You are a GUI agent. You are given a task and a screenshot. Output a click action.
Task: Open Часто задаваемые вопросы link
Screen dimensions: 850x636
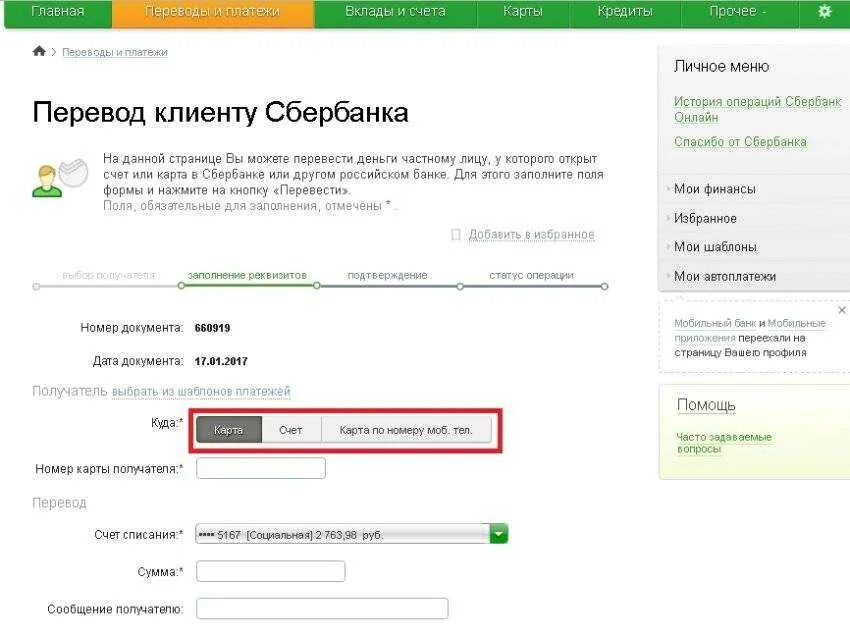tap(724, 443)
